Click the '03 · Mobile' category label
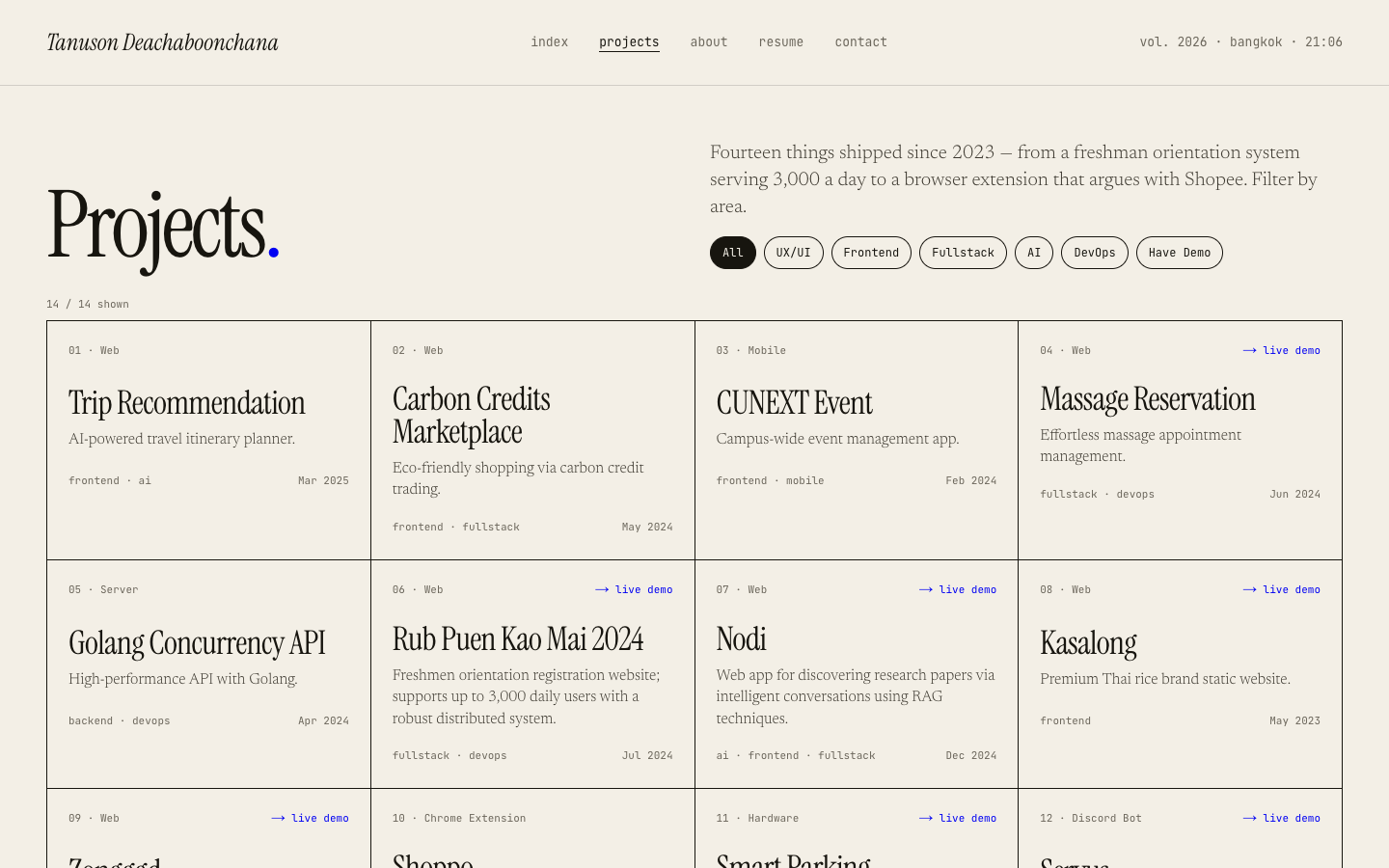This screenshot has width=1389, height=868. (750, 350)
